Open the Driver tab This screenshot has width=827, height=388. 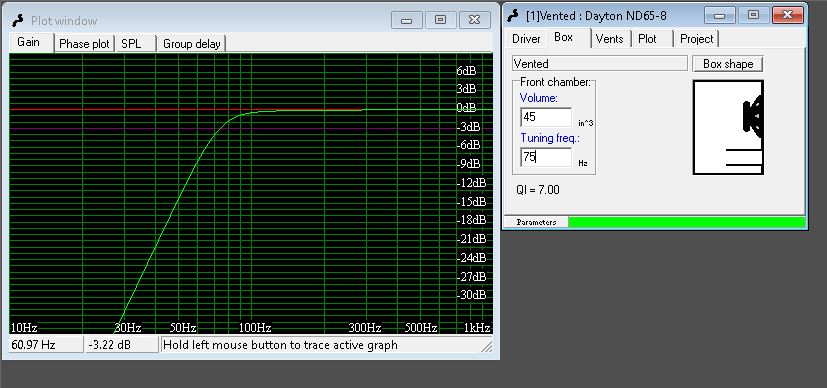click(526, 39)
